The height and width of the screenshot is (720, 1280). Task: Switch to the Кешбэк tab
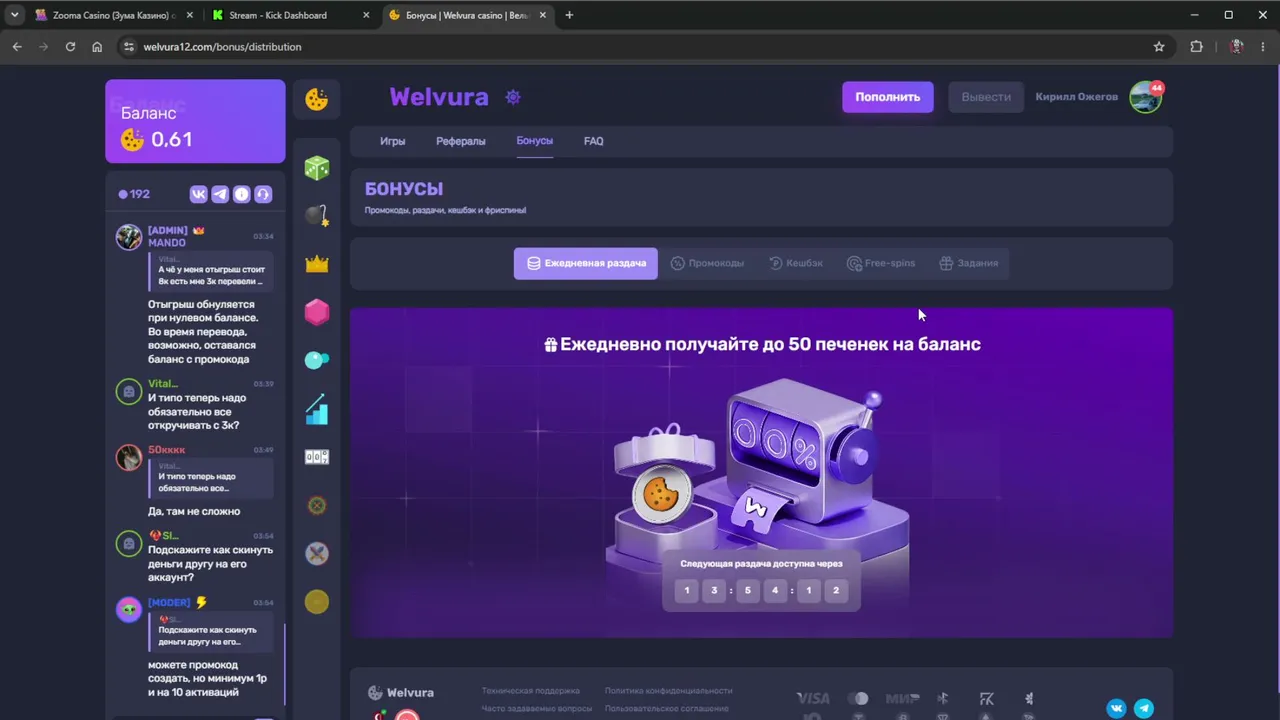(796, 263)
